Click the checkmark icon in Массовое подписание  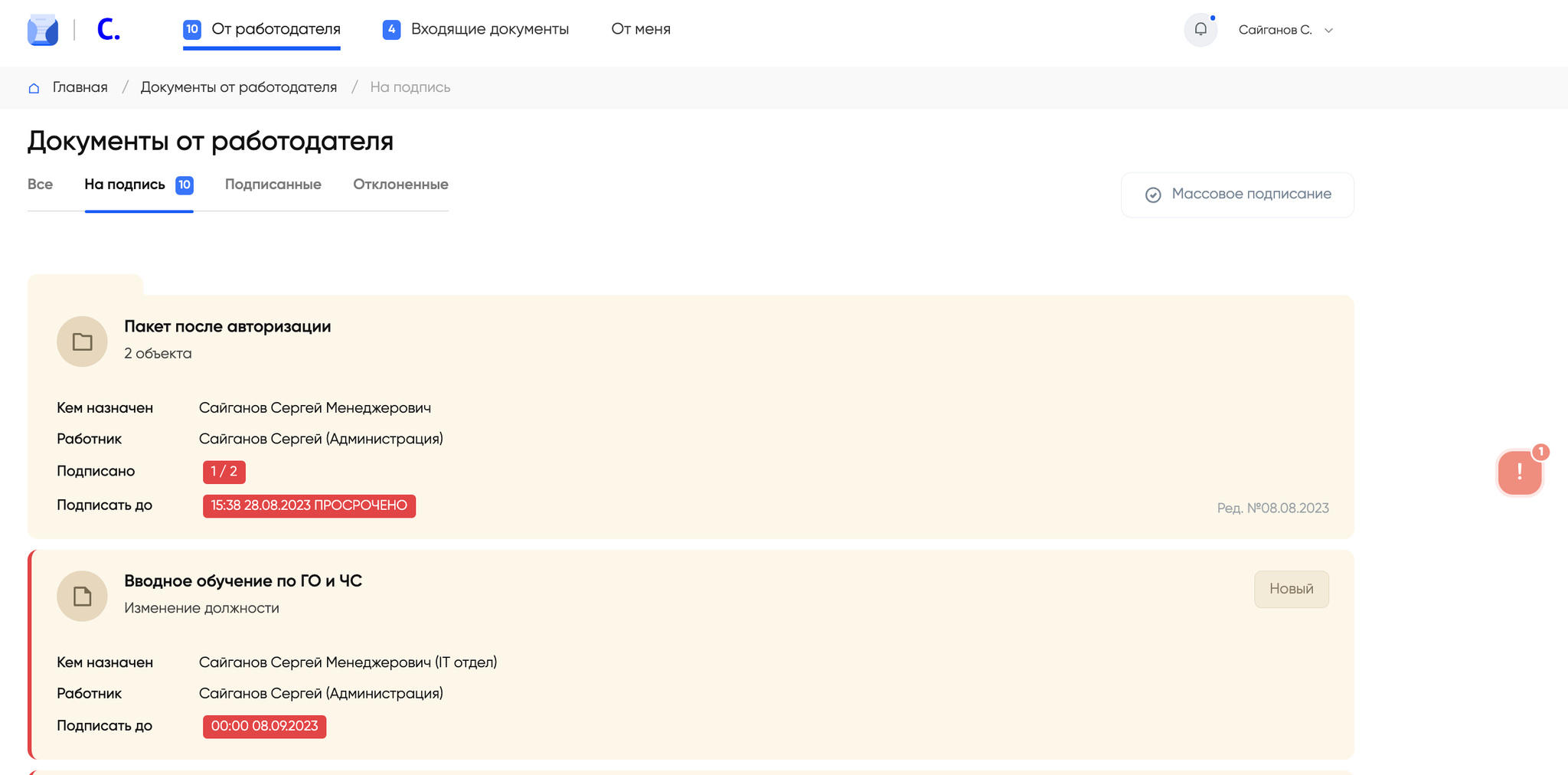1153,195
